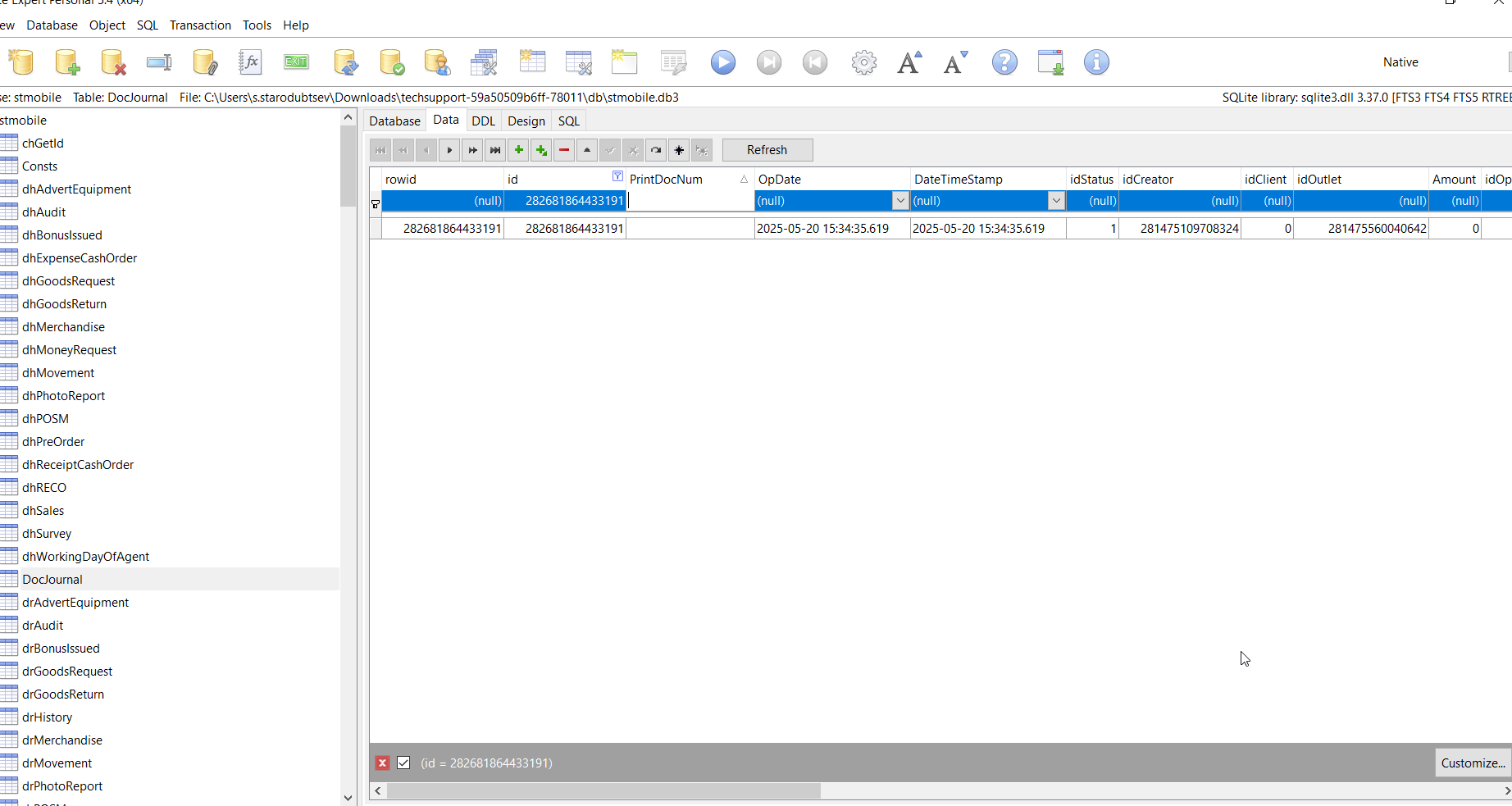Click the black asterisk bookmark button
This screenshot has height=806, width=1512.
click(679, 150)
